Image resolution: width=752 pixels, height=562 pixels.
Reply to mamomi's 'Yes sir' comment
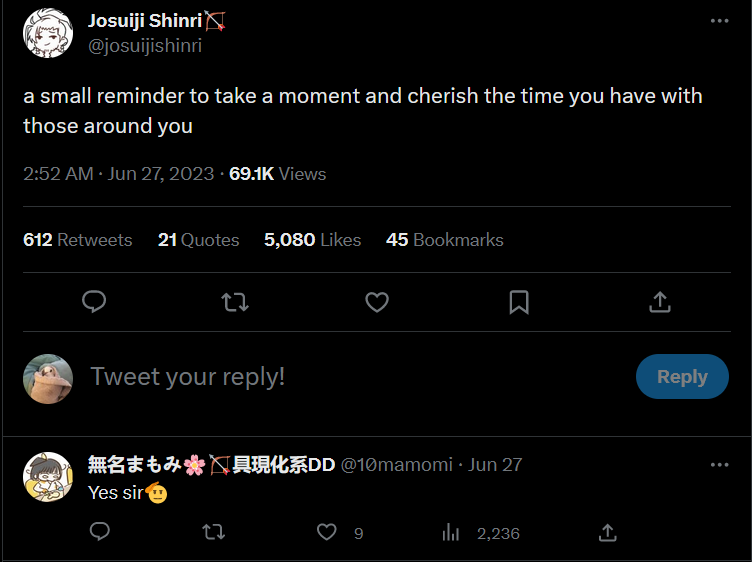tap(99, 533)
